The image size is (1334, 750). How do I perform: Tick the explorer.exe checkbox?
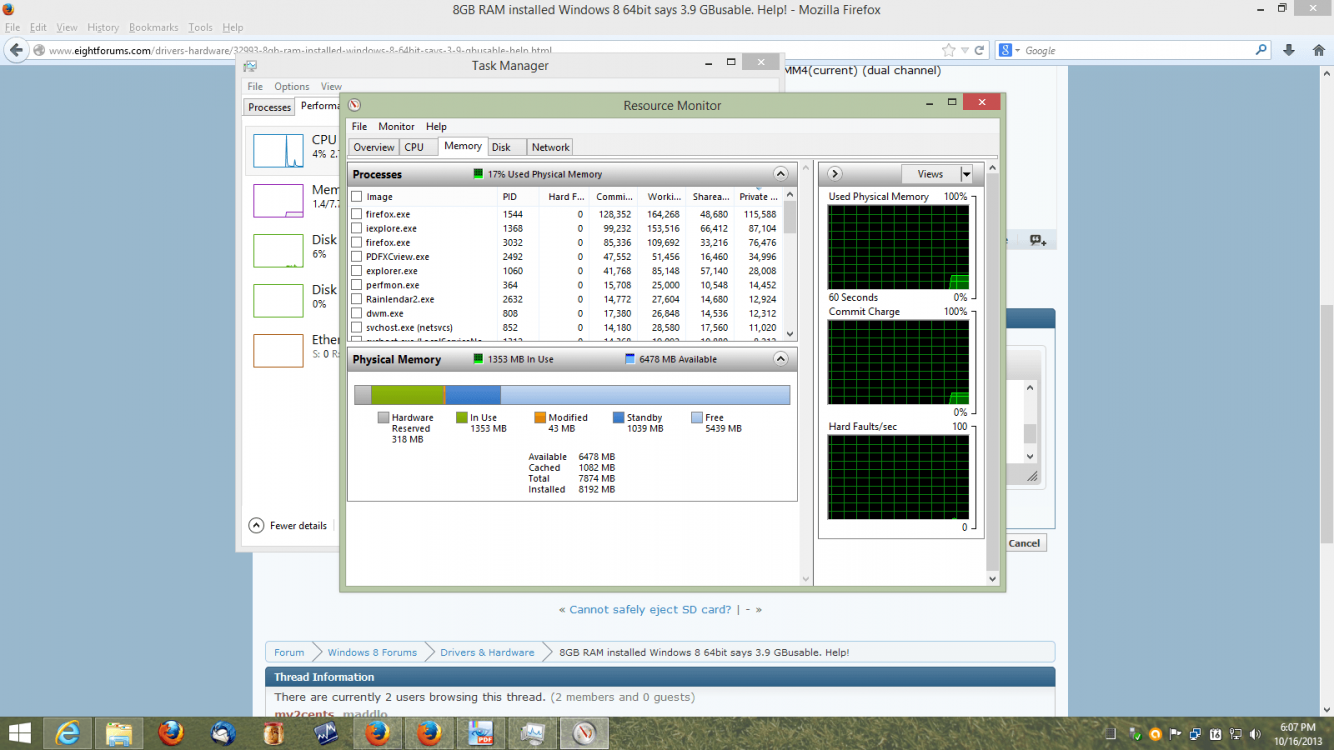[x=357, y=270]
